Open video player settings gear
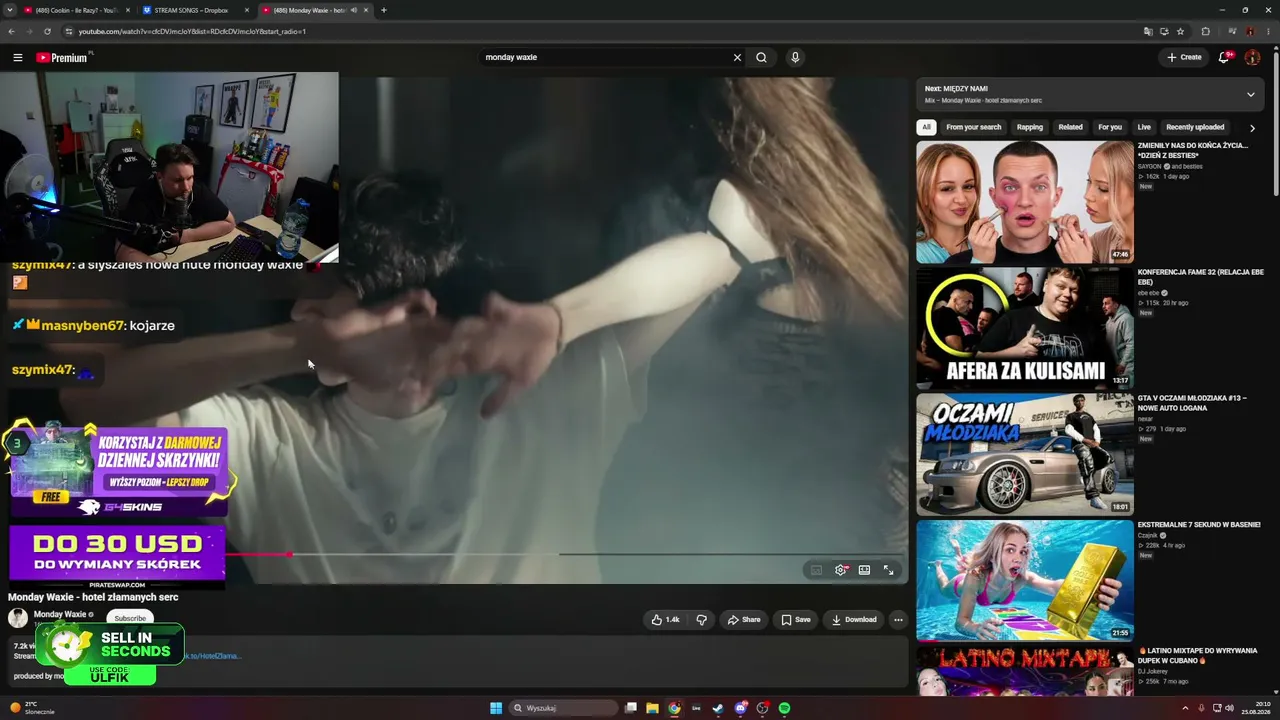The height and width of the screenshot is (720, 1280). pyautogui.click(x=841, y=570)
